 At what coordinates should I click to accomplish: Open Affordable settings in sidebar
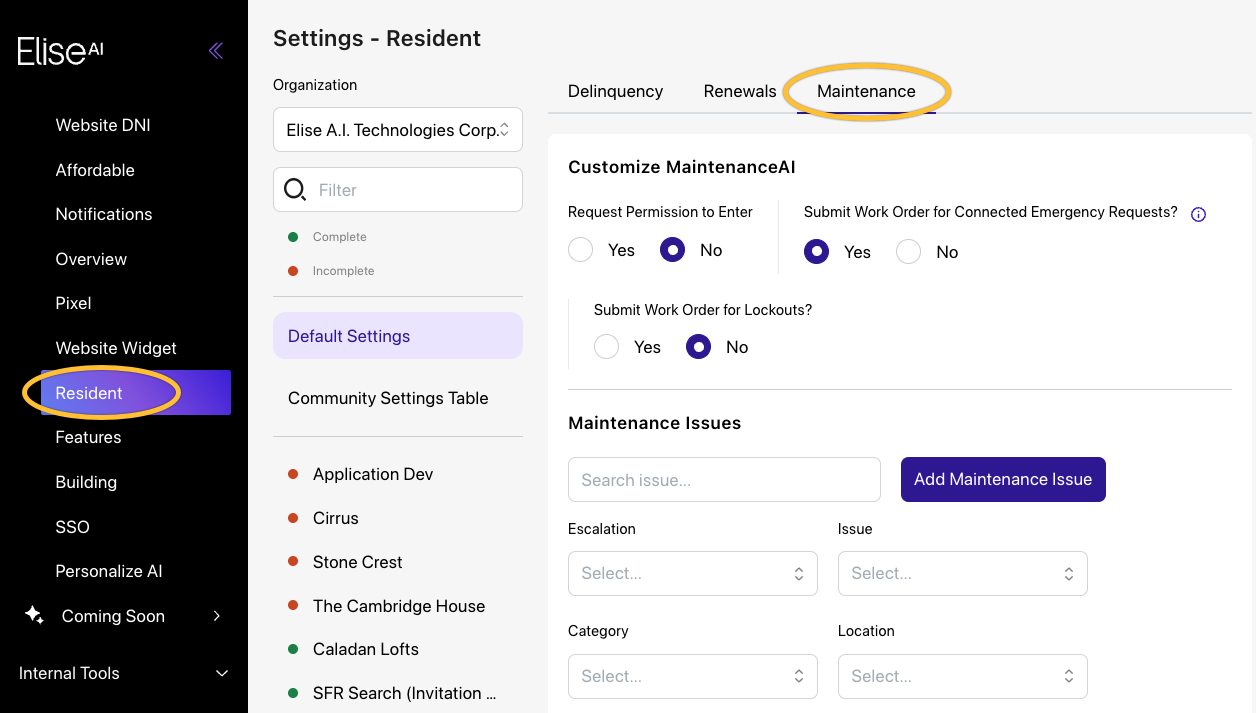(x=95, y=170)
